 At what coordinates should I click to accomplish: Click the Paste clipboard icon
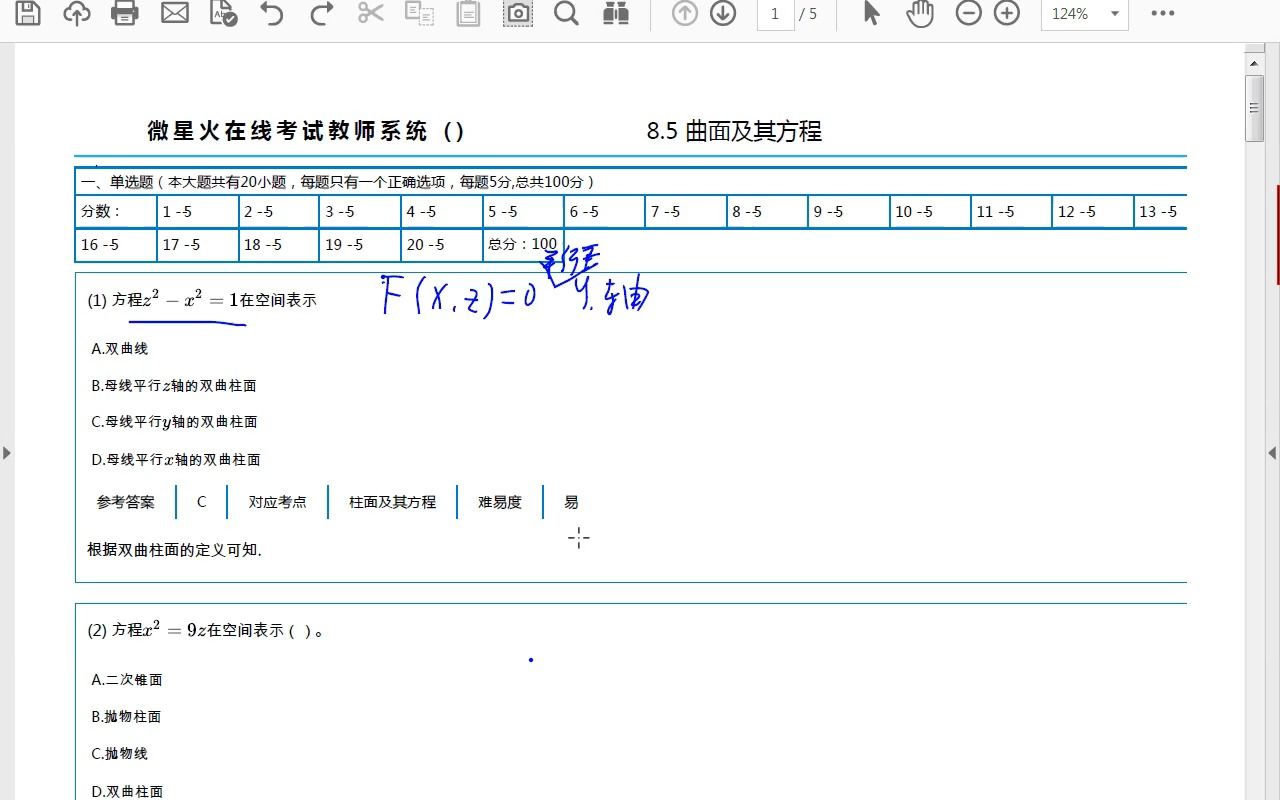(x=468, y=13)
